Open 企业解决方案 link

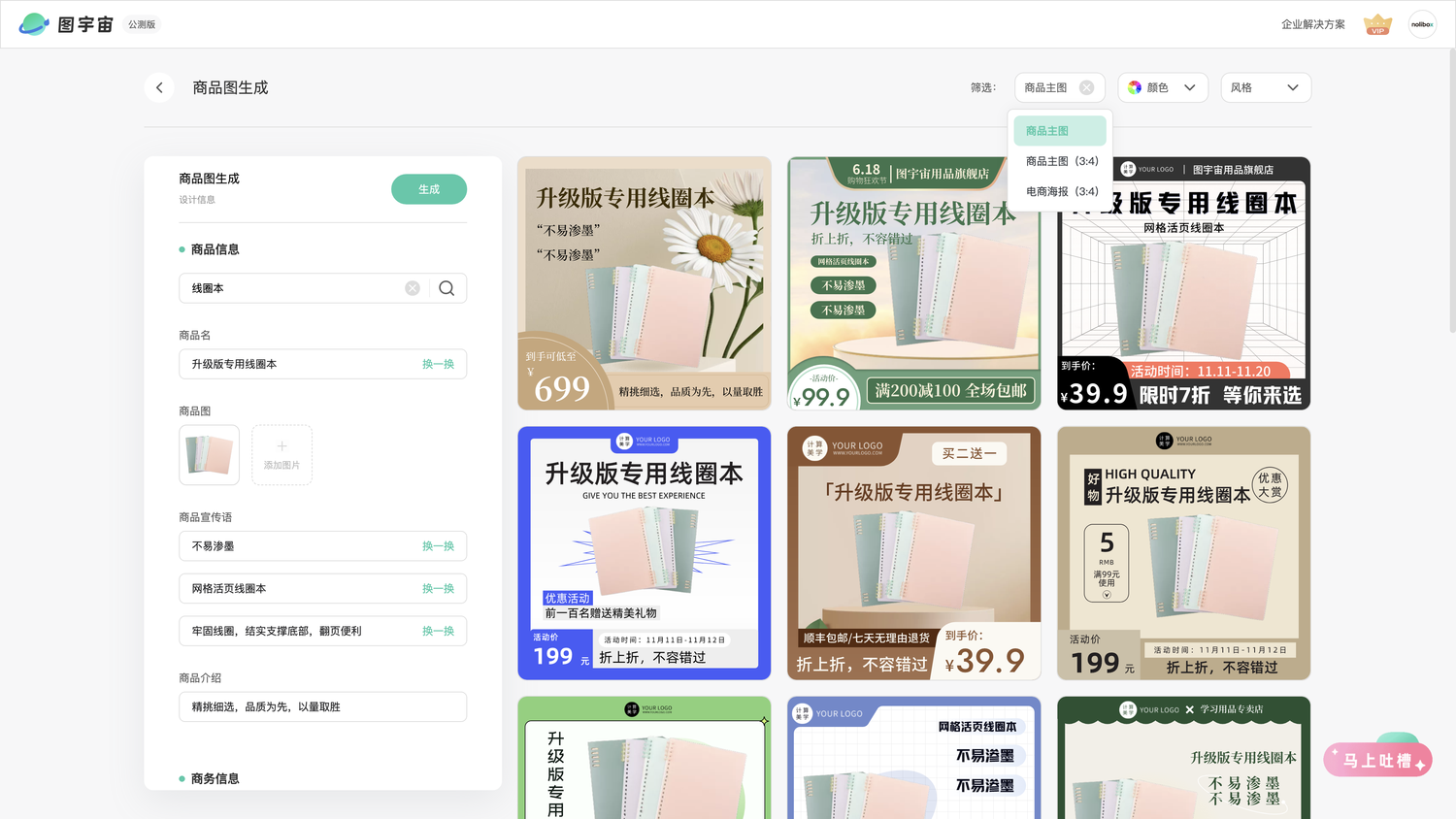coord(1312,24)
